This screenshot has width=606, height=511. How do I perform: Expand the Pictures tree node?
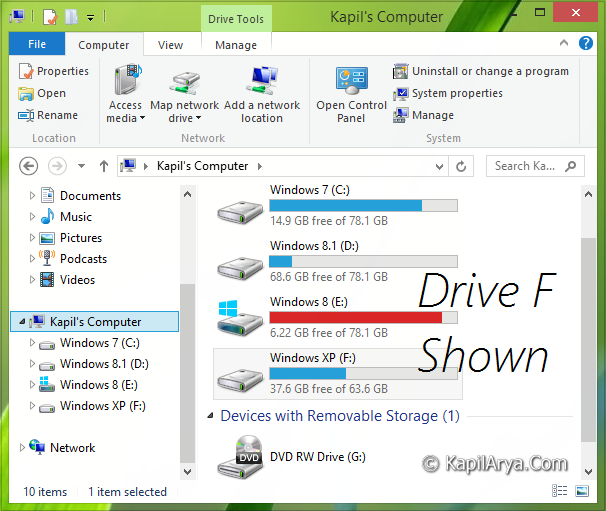pos(32,238)
